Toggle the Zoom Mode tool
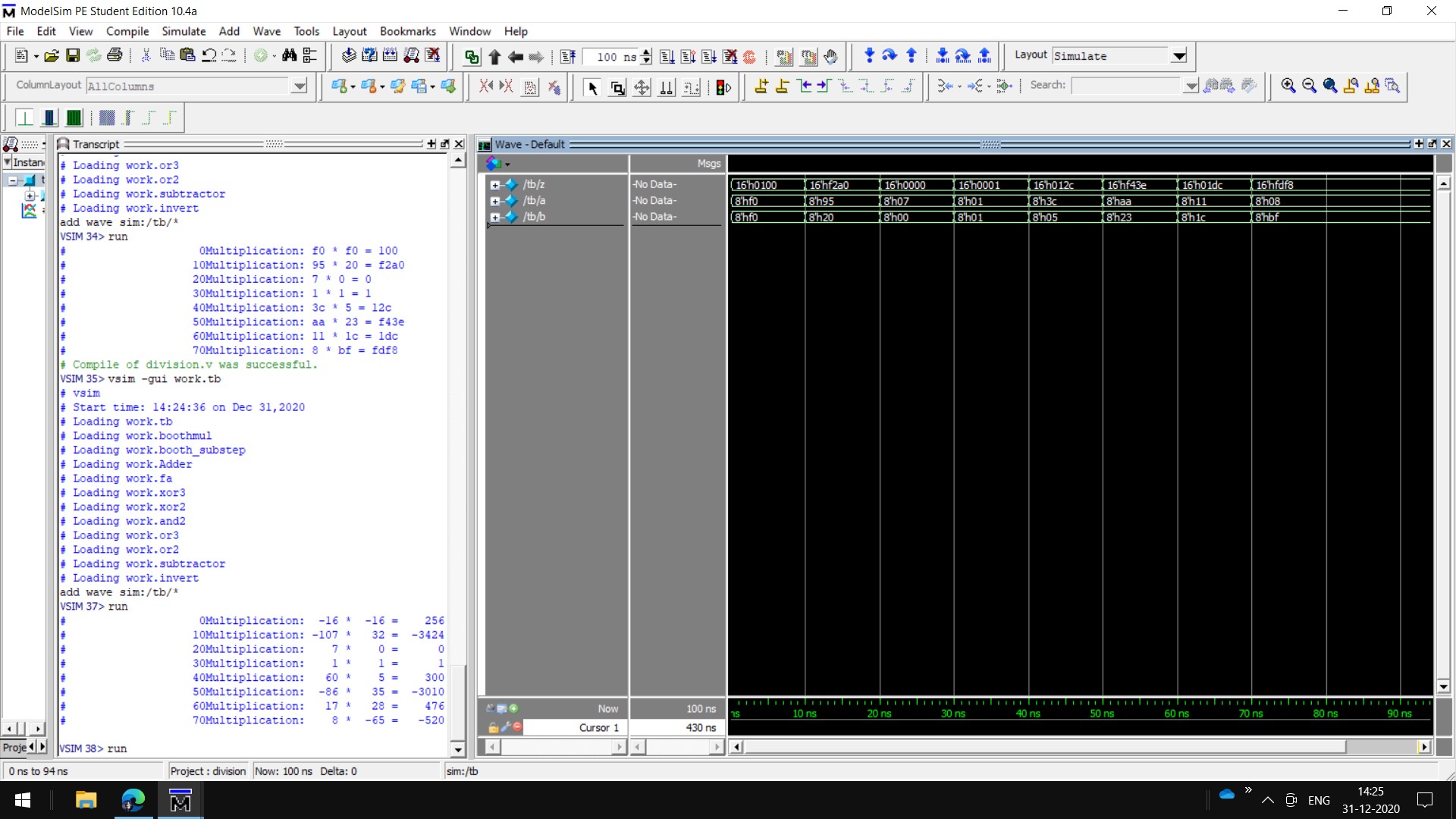 pos(617,87)
